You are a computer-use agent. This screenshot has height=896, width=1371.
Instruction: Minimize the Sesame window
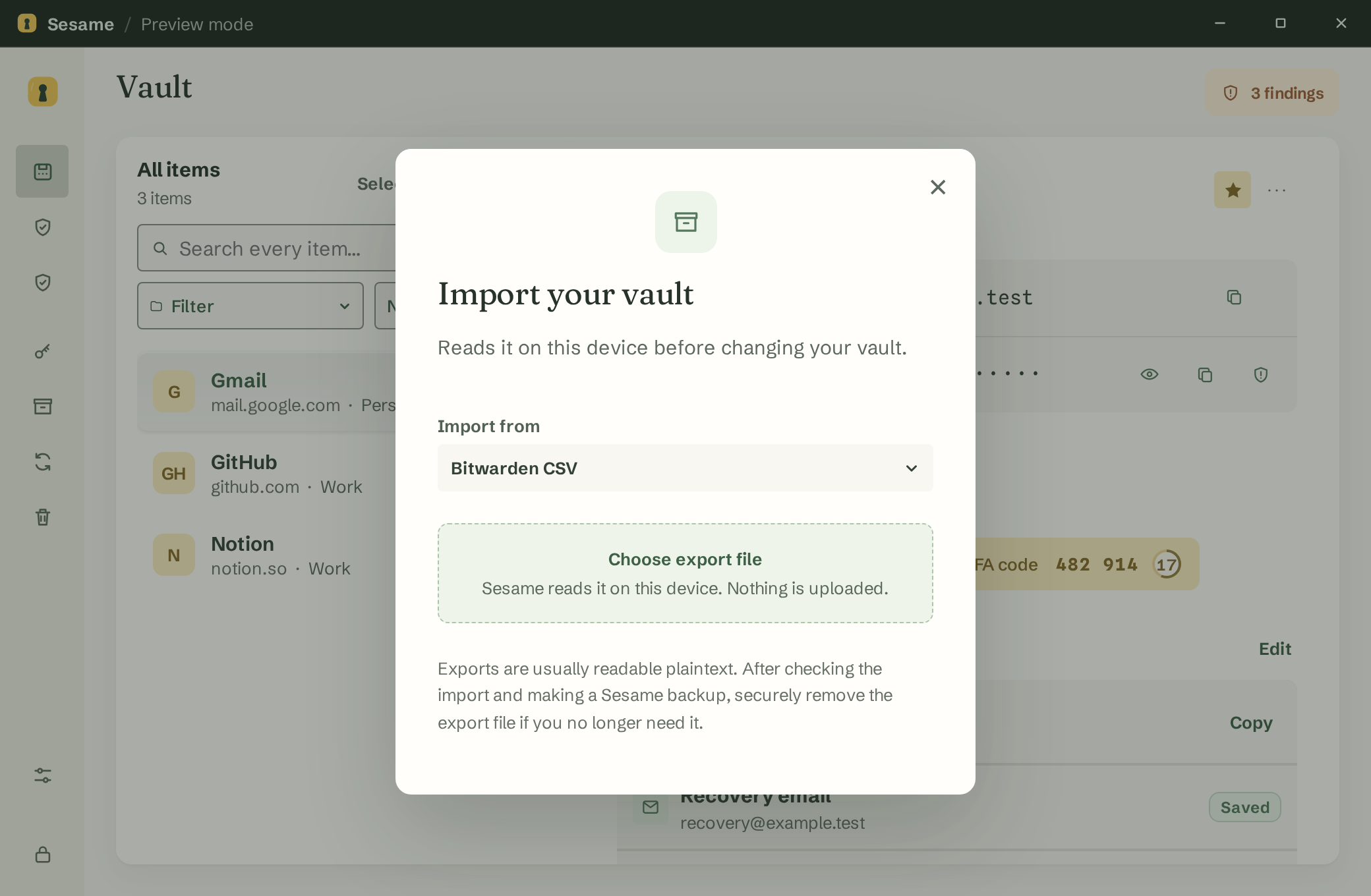pos(1220,24)
